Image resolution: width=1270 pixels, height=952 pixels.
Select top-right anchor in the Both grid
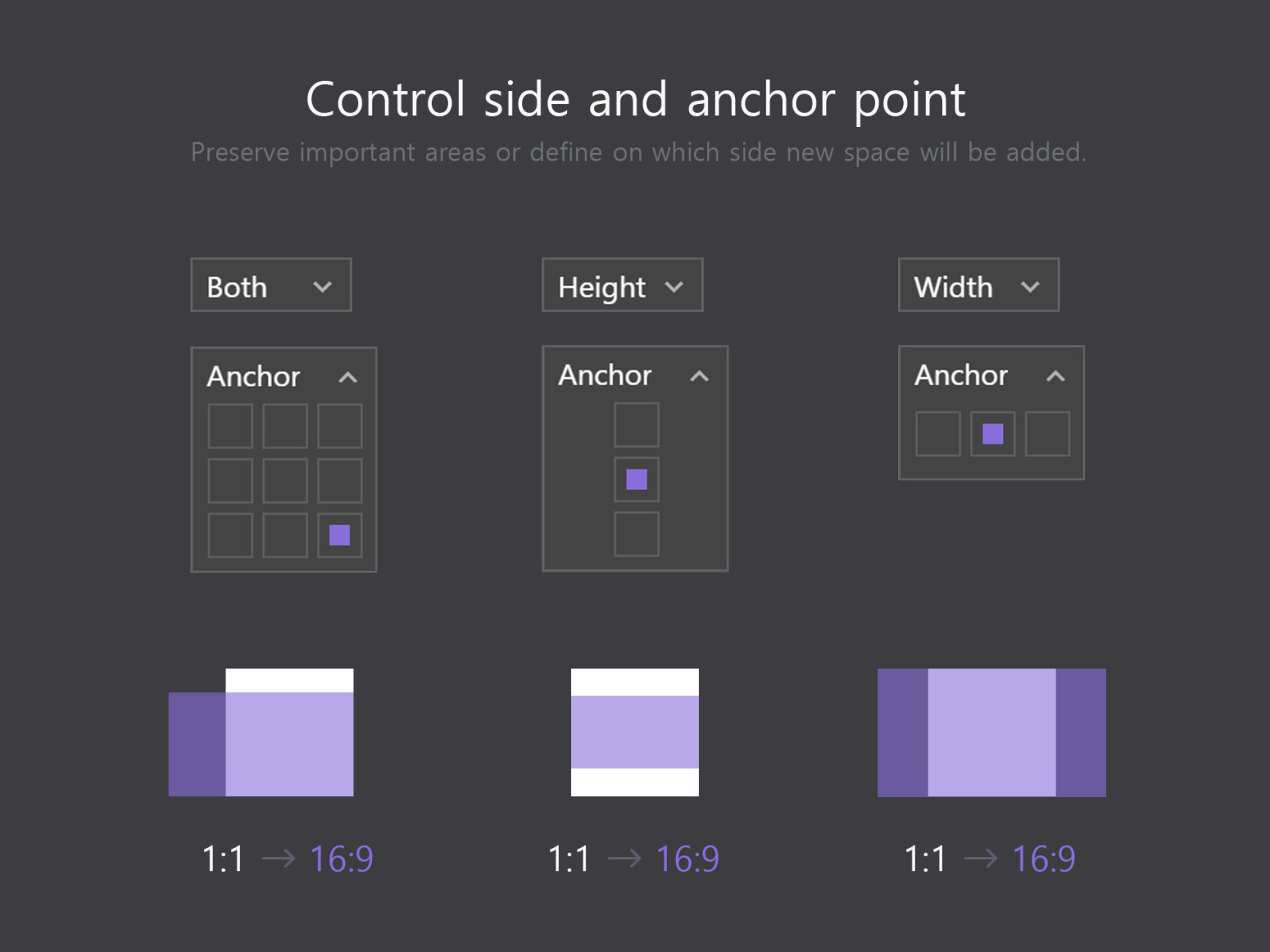pyautogui.click(x=340, y=426)
